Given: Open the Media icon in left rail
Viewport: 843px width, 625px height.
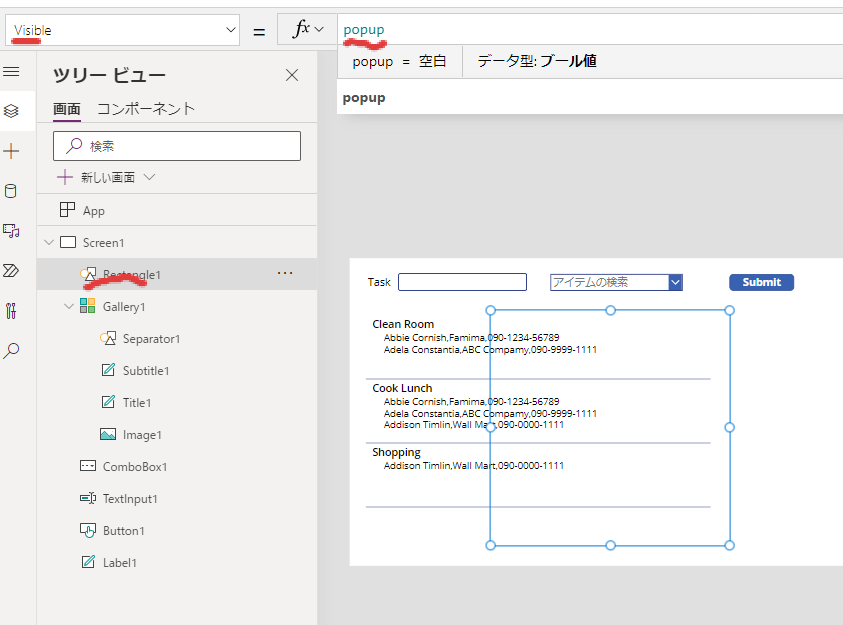Looking at the screenshot, I should (11, 231).
